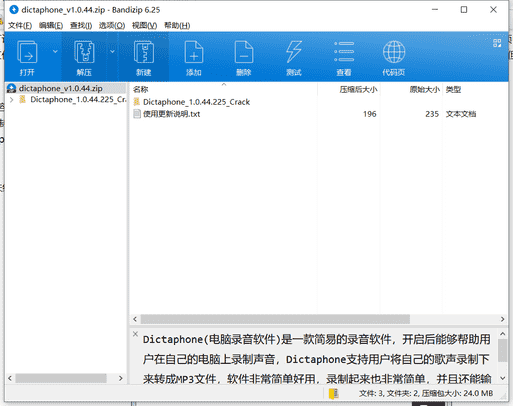Open the 文件(F) menu
513x406 pixels.
20,26
